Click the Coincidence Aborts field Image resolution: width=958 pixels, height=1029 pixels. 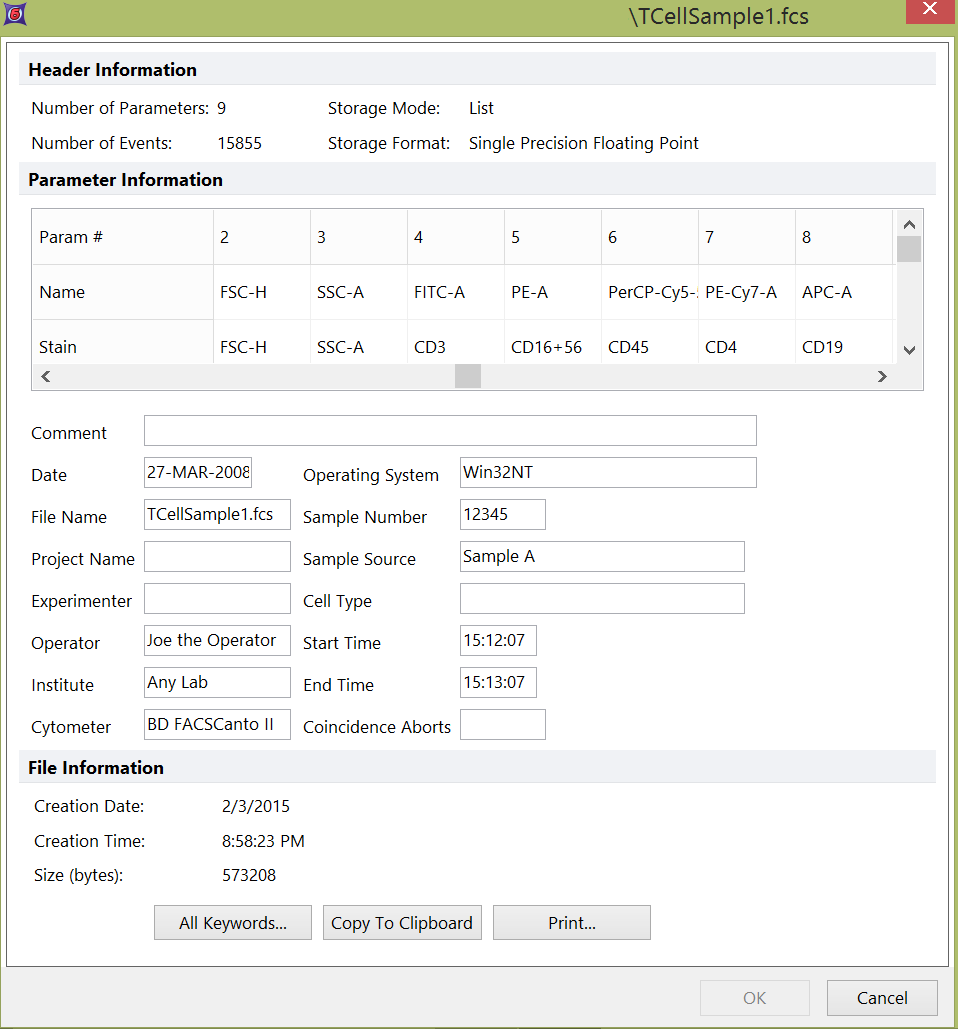pos(502,725)
